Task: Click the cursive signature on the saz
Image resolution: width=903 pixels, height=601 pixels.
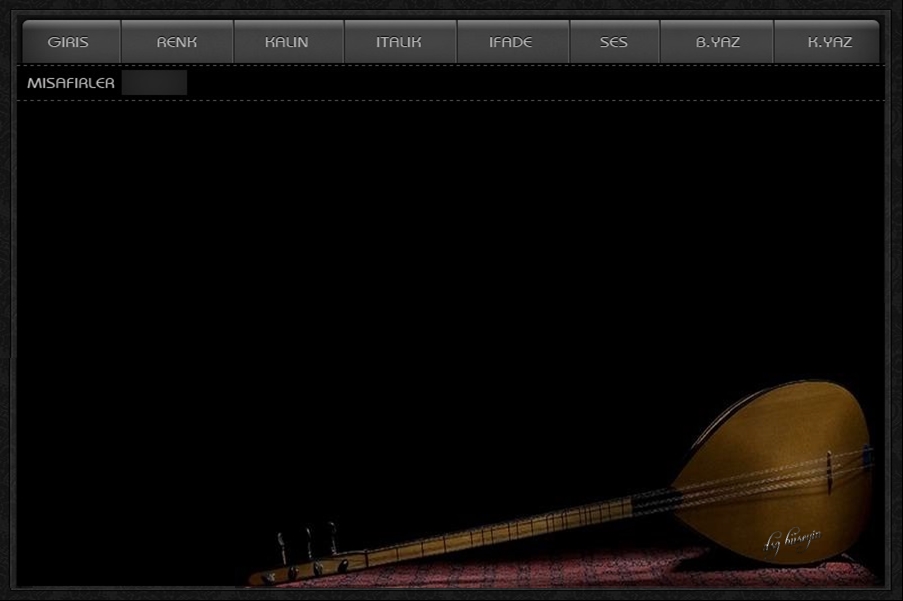Action: (793, 541)
